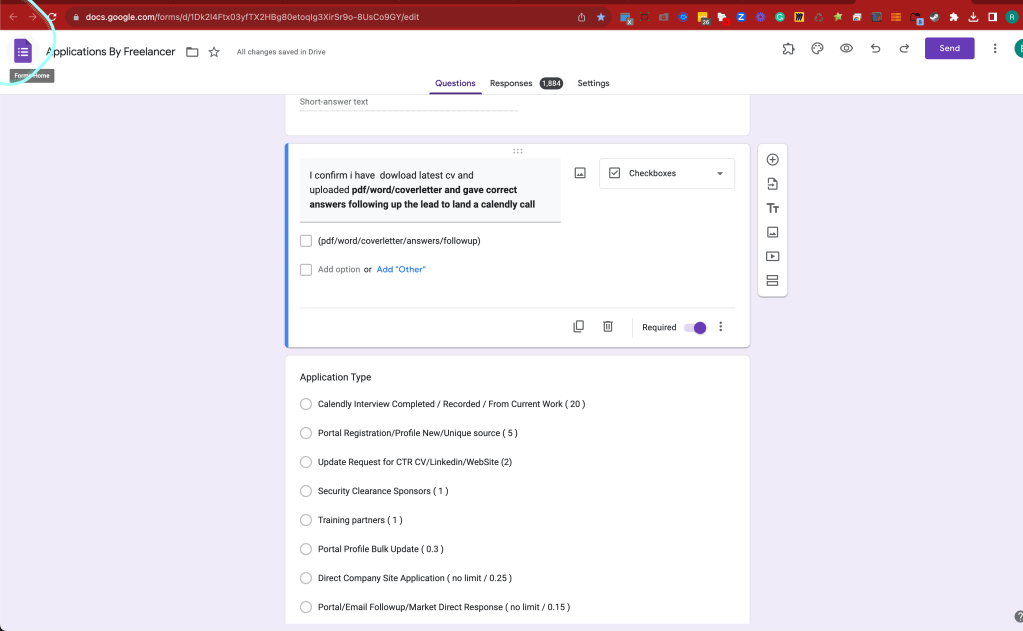The image size is (1023, 631).
Task: Open customize theme palette icon
Action: [x=817, y=48]
